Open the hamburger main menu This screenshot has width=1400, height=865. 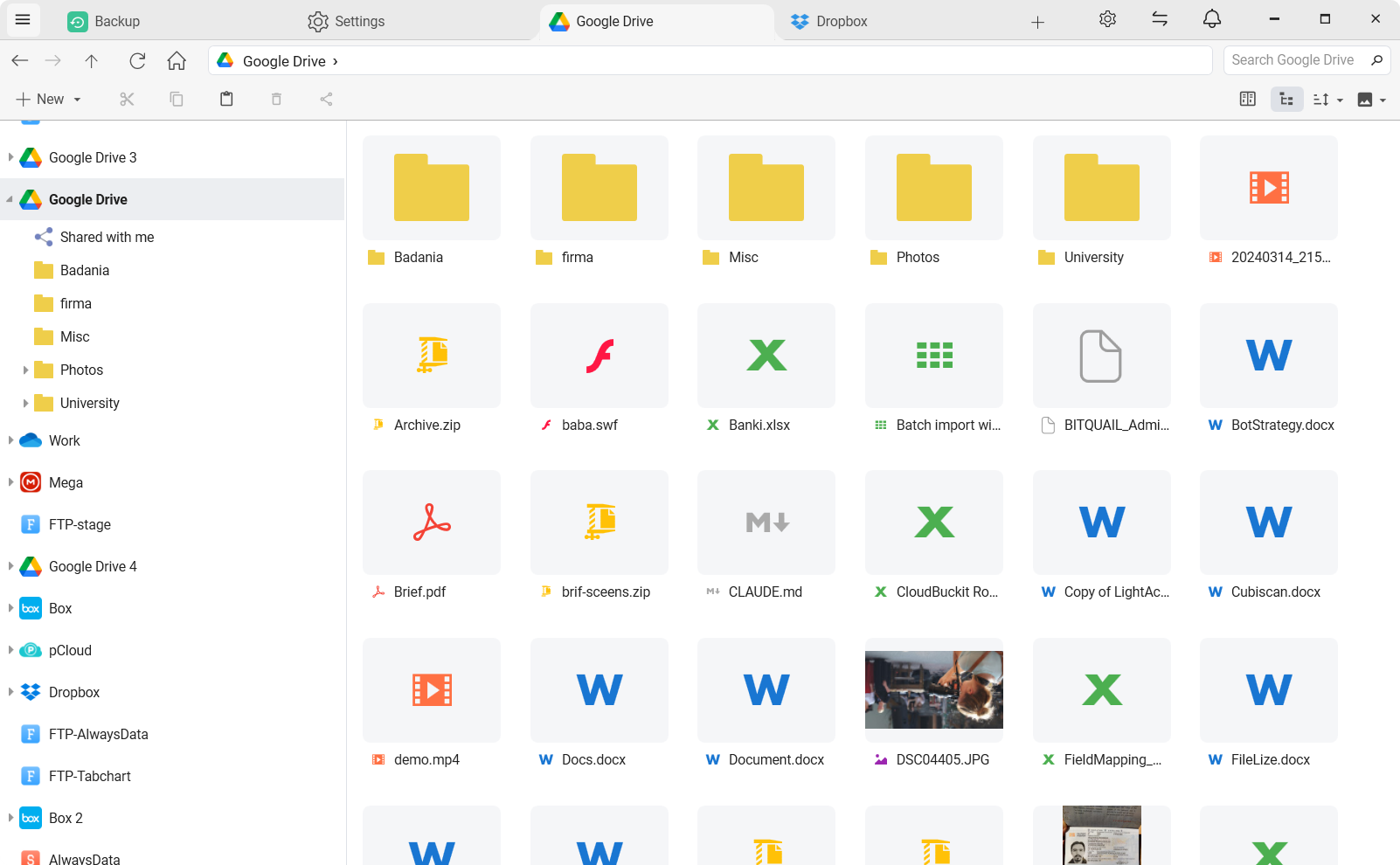23,19
